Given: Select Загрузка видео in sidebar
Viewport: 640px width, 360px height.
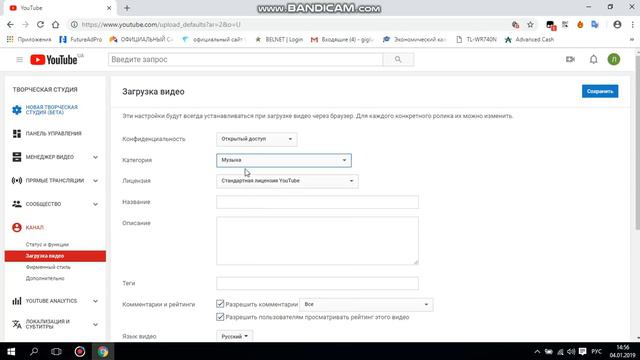Looking at the screenshot, I should click(55, 256).
